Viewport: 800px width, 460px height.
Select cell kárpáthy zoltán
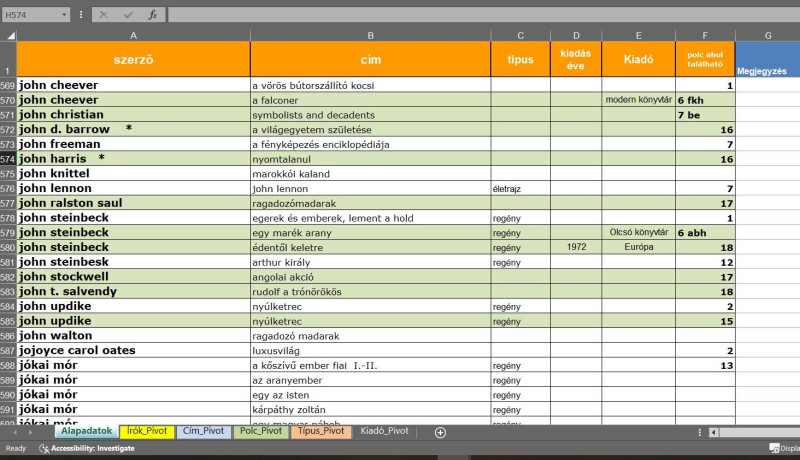370,410
